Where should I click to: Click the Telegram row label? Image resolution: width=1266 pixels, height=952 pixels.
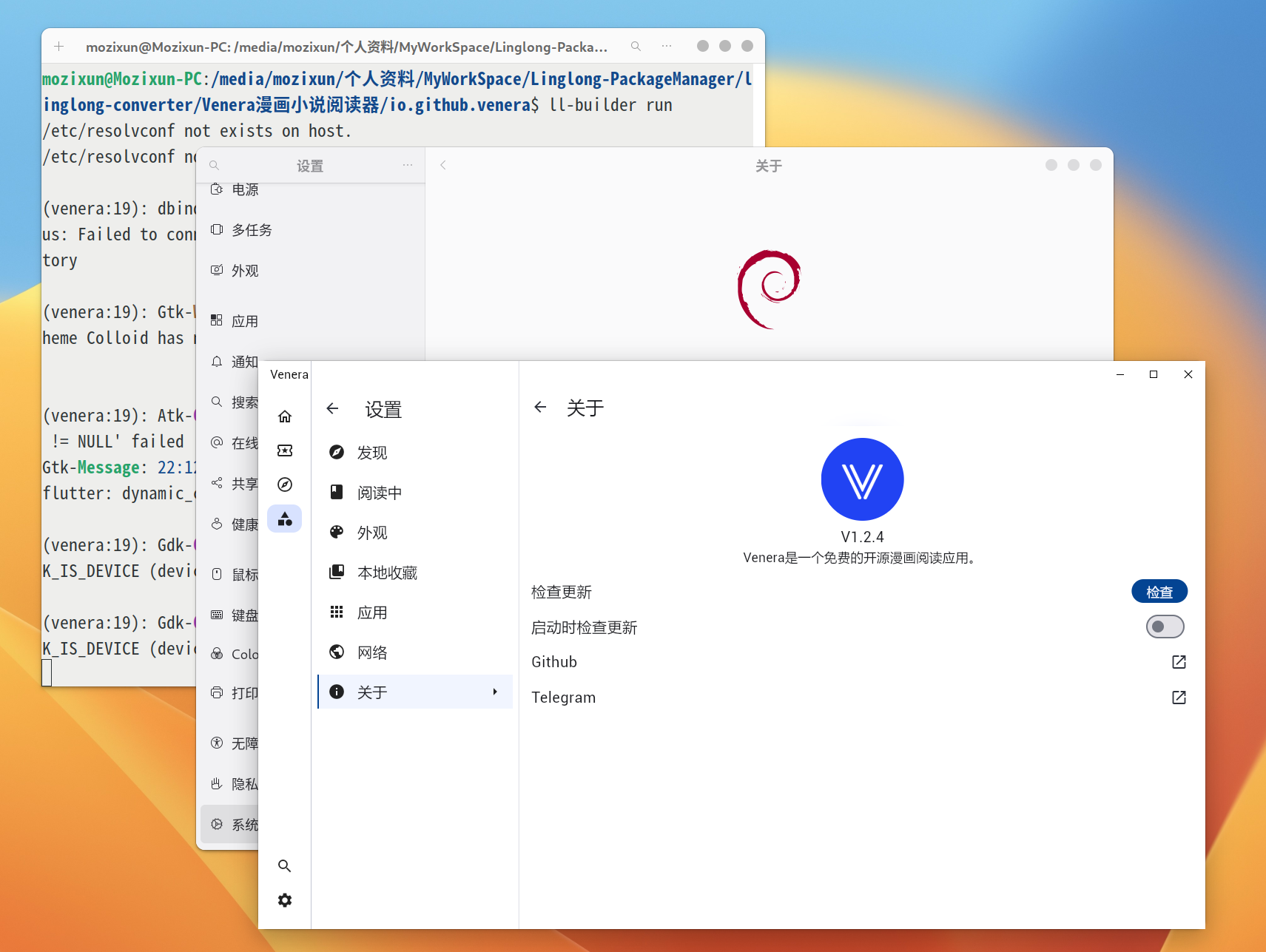pos(563,698)
